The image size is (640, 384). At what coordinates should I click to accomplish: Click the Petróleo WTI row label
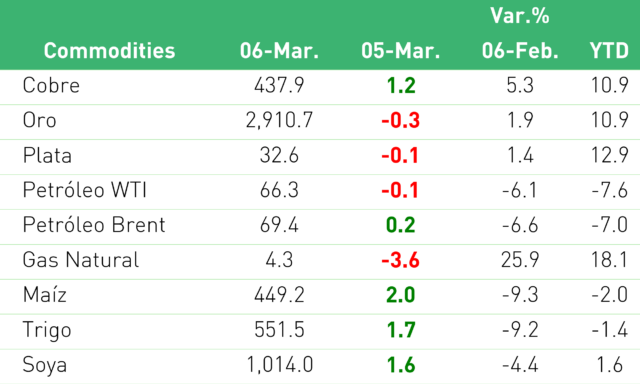84,190
